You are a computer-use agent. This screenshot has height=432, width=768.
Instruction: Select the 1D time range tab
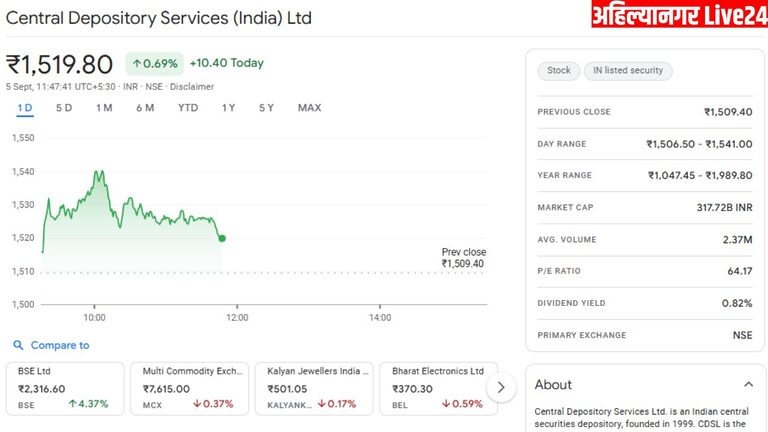coord(25,108)
